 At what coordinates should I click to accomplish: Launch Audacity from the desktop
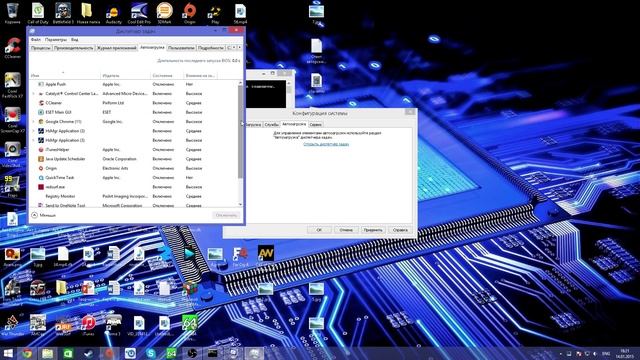[113, 13]
